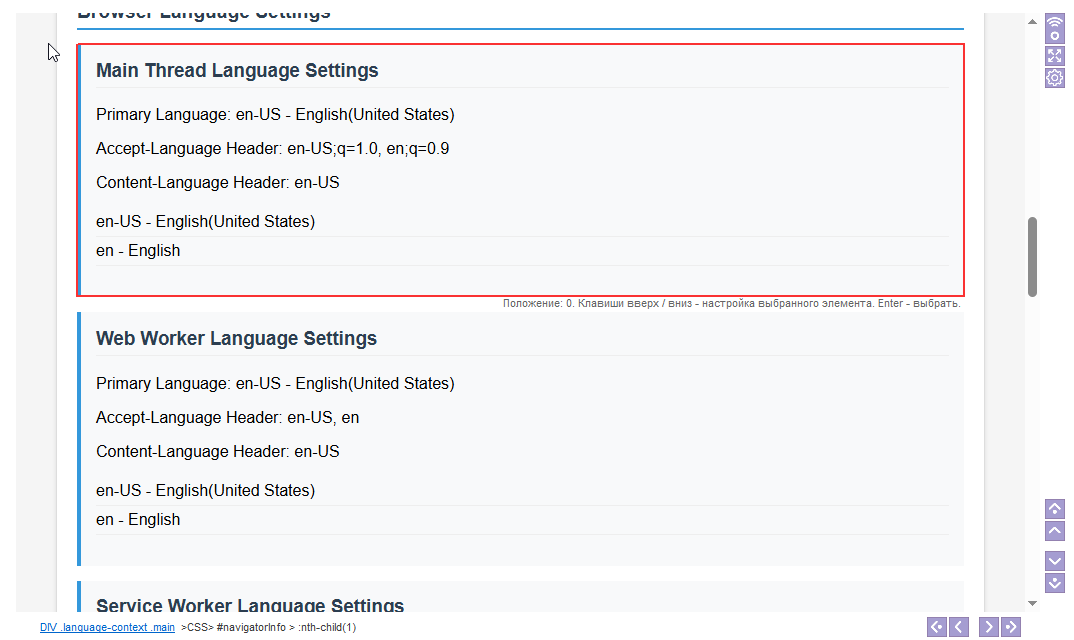
Task: Click the scrollbar up arrow
Action: pyautogui.click(x=1032, y=20)
